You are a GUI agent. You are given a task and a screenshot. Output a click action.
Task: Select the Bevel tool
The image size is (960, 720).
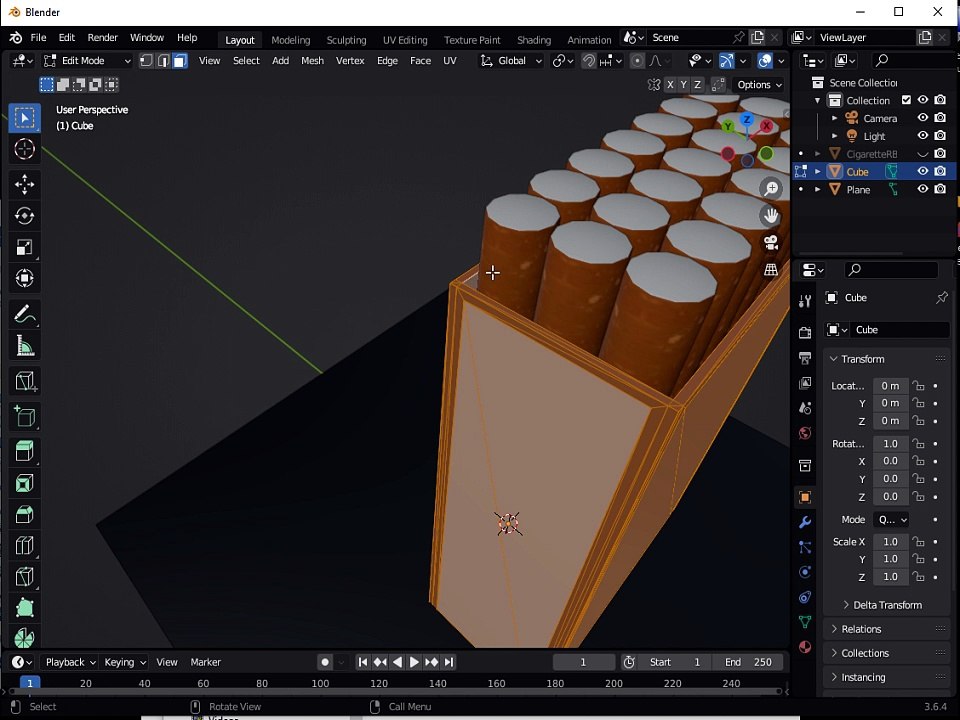pyautogui.click(x=24, y=514)
